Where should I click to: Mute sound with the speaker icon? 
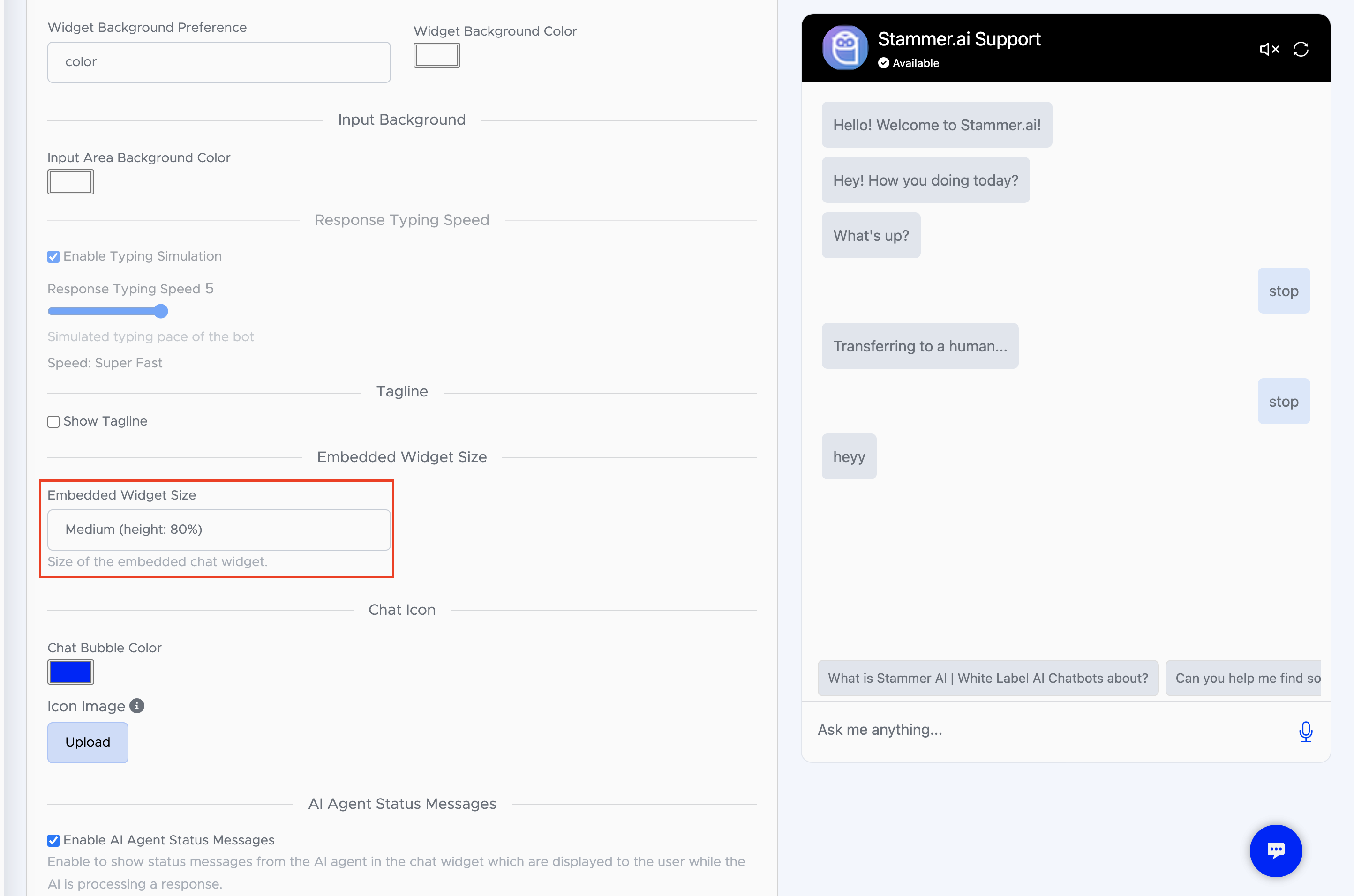click(x=1269, y=50)
